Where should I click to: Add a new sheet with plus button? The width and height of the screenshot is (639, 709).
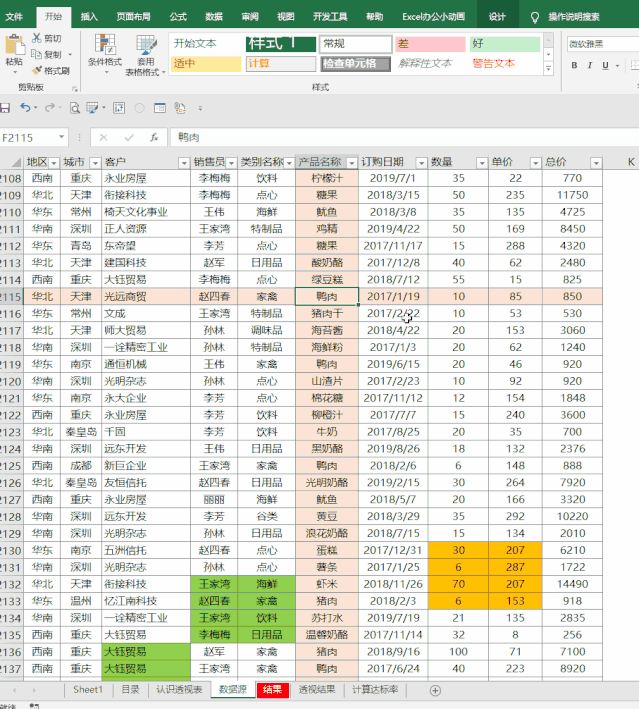[x=435, y=690]
